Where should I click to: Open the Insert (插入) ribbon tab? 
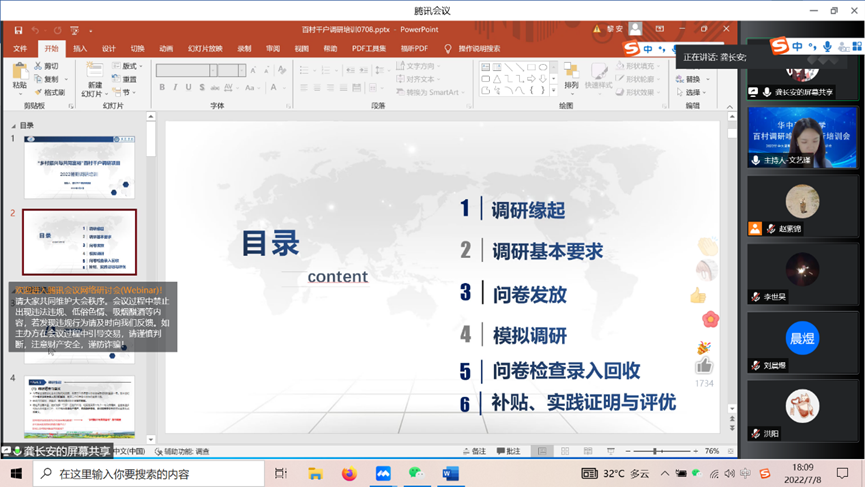[x=80, y=48]
